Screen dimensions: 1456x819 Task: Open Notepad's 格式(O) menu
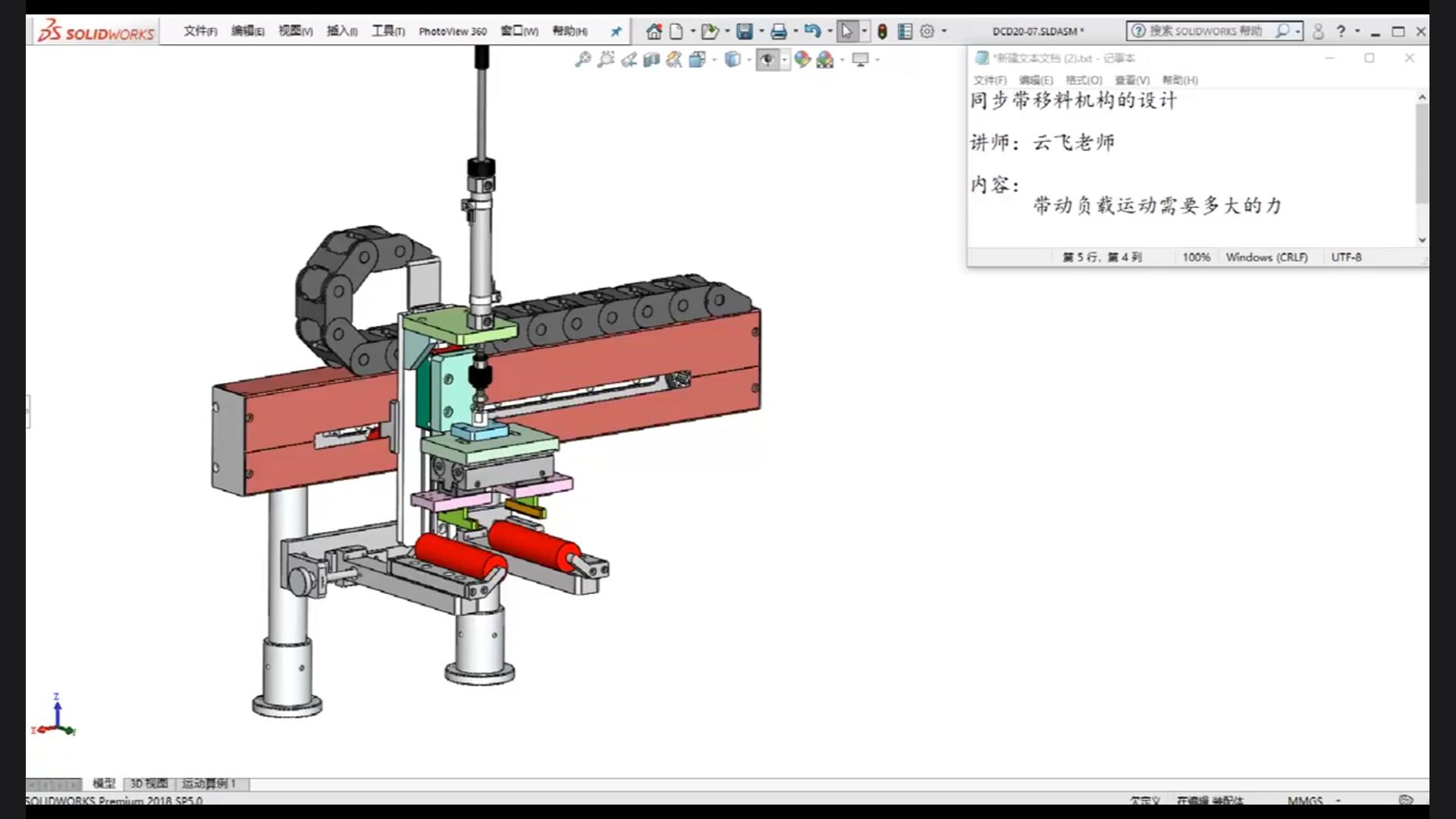[1084, 80]
